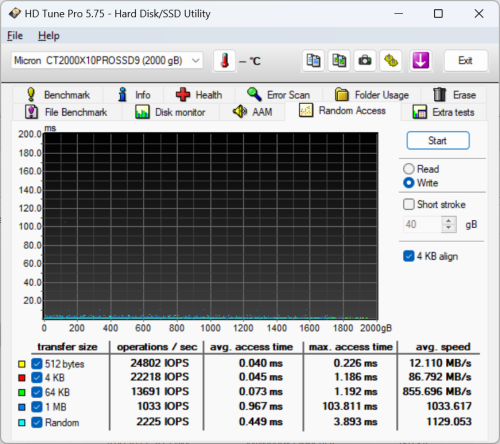Click the random access results graph
This screenshot has height=444, width=500.
coord(211,226)
